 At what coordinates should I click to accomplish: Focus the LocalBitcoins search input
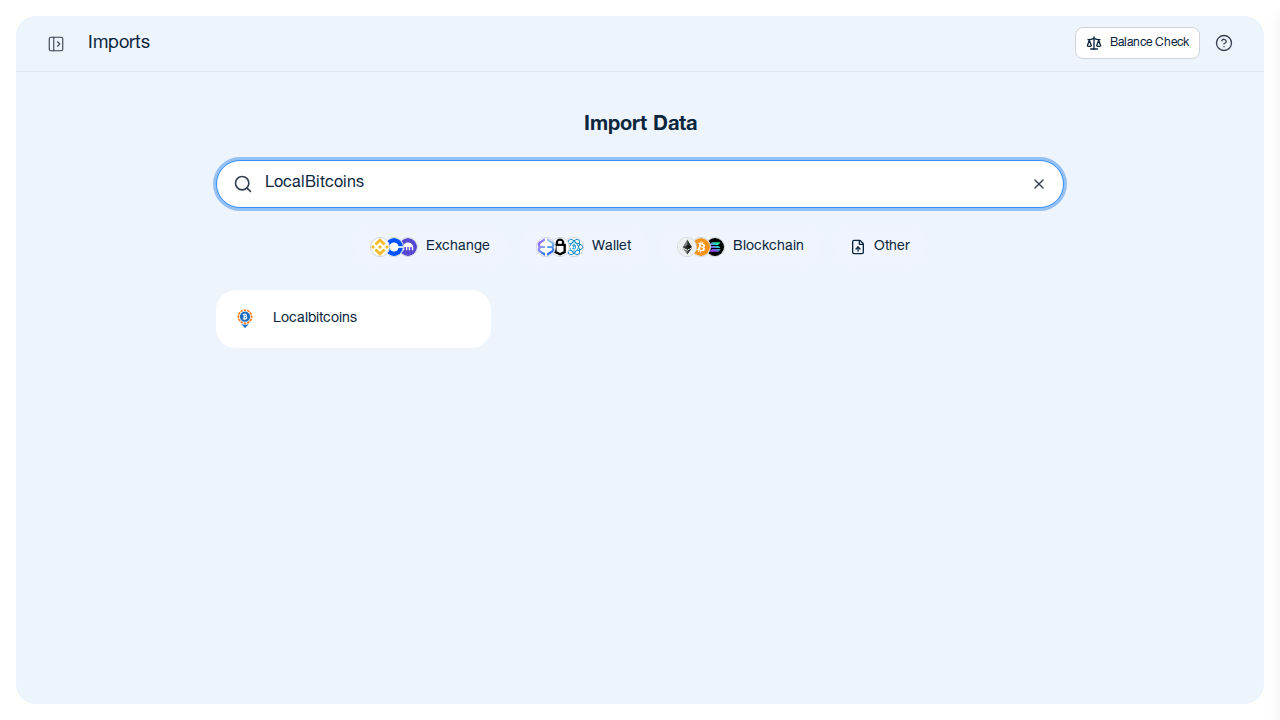[640, 183]
